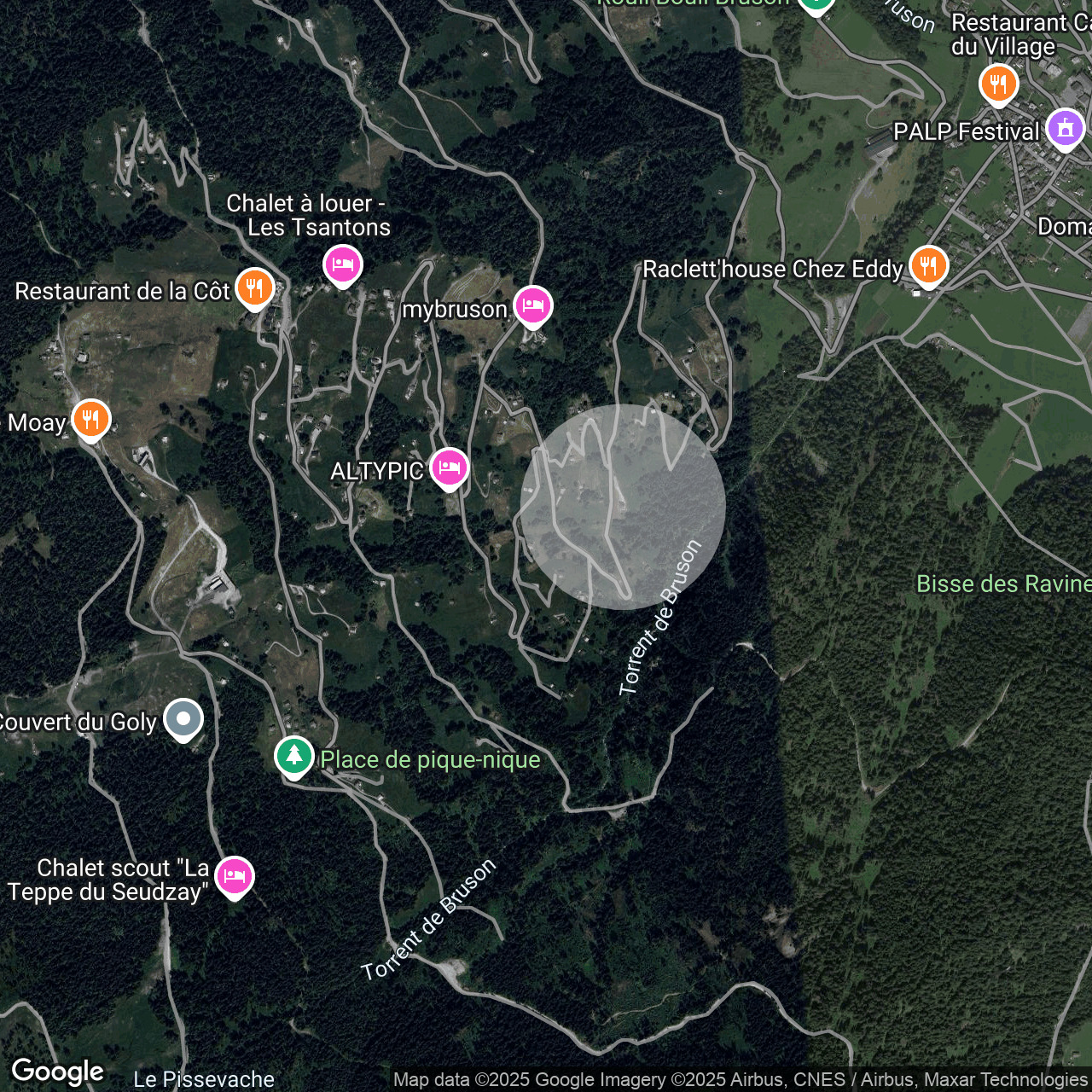1092x1092 pixels.
Task: Click the truncated Doma label at right edge
Action: coord(1064,226)
